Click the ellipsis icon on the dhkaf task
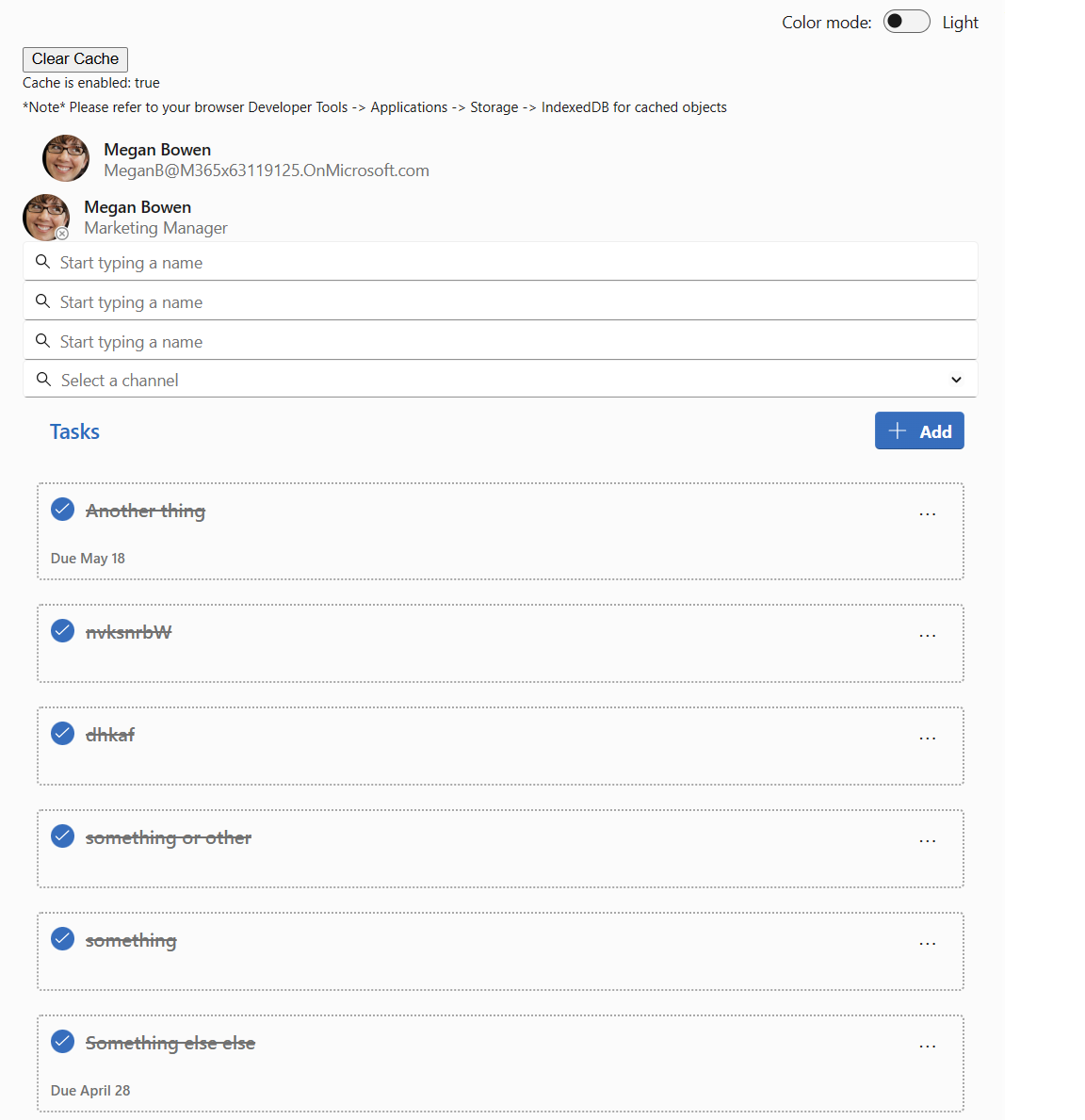This screenshot has height=1120, width=1085. [927, 738]
